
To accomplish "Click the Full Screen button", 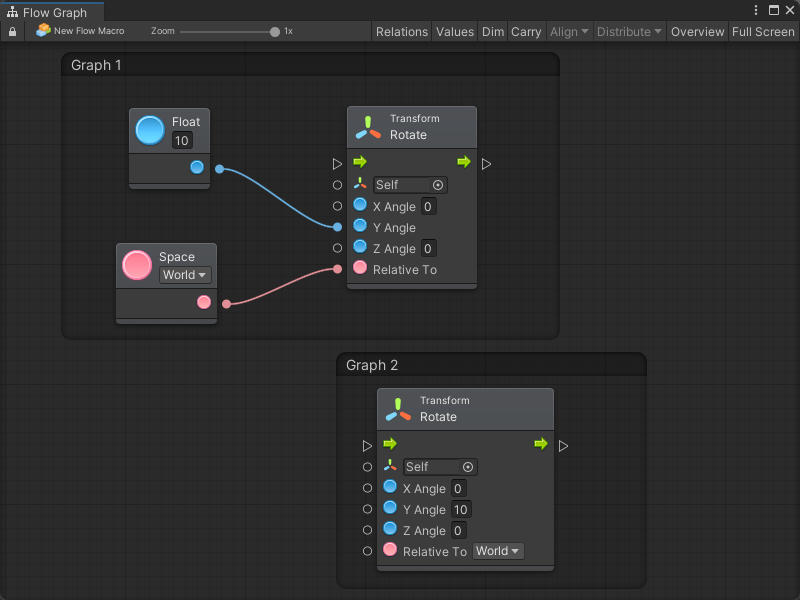I will 763,32.
